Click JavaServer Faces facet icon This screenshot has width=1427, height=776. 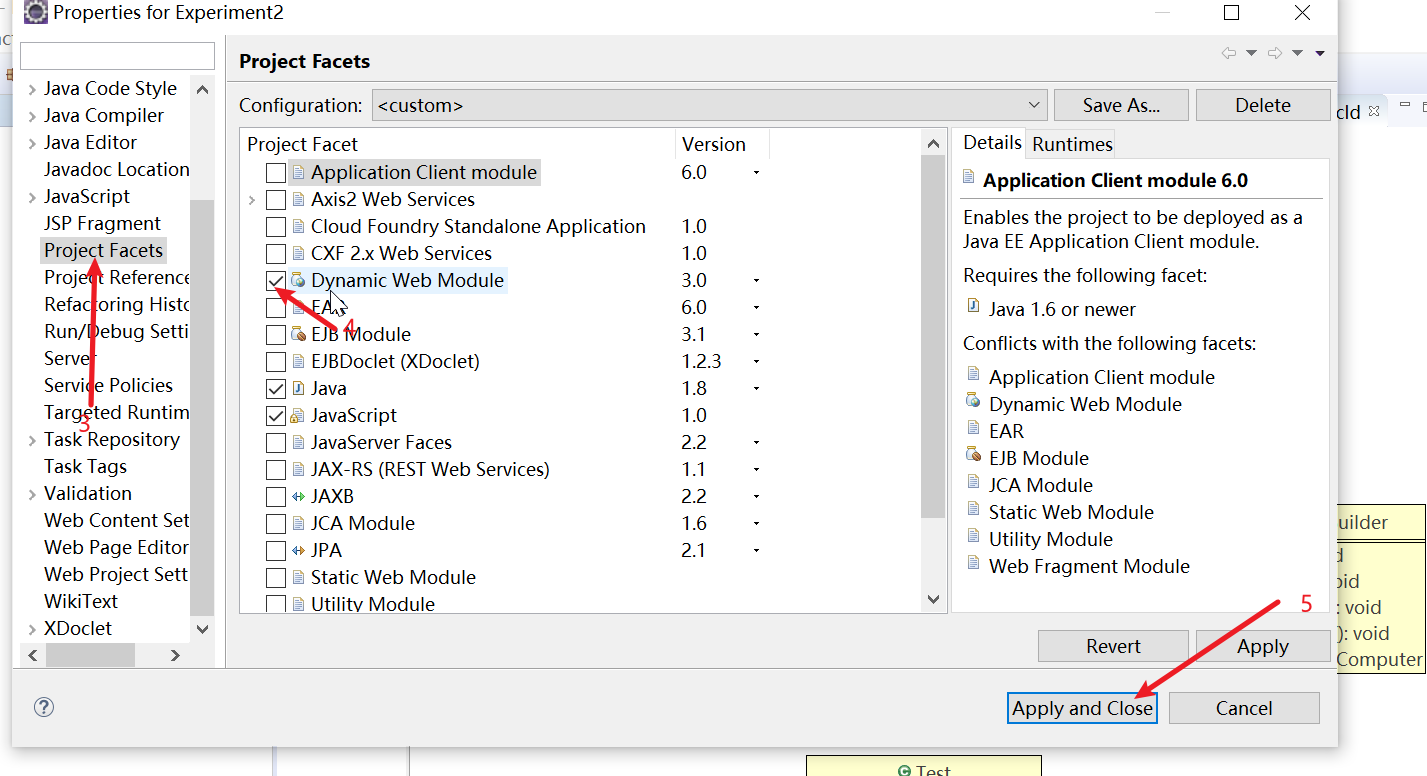(298, 442)
